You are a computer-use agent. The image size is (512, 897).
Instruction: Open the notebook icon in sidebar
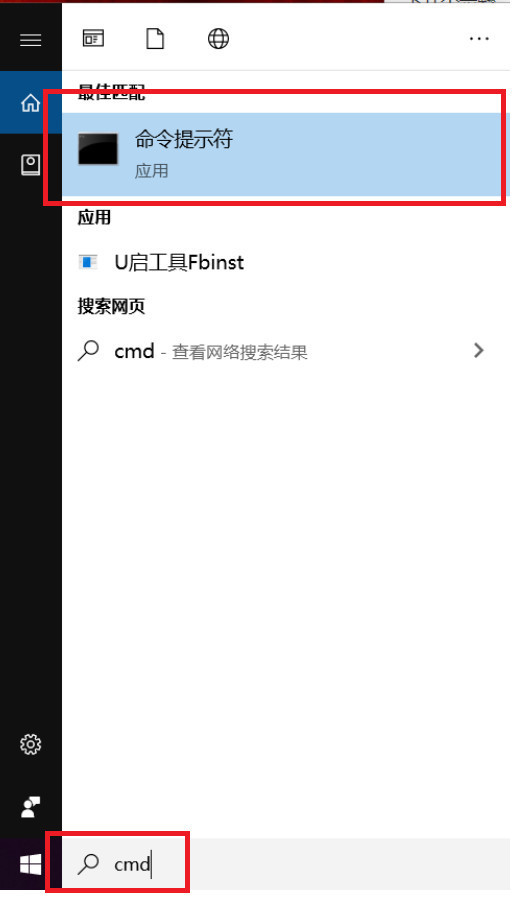pos(30,165)
